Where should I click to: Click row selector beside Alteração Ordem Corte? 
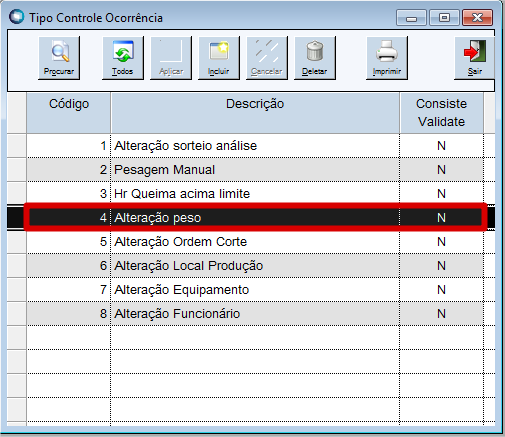click(x=17, y=242)
